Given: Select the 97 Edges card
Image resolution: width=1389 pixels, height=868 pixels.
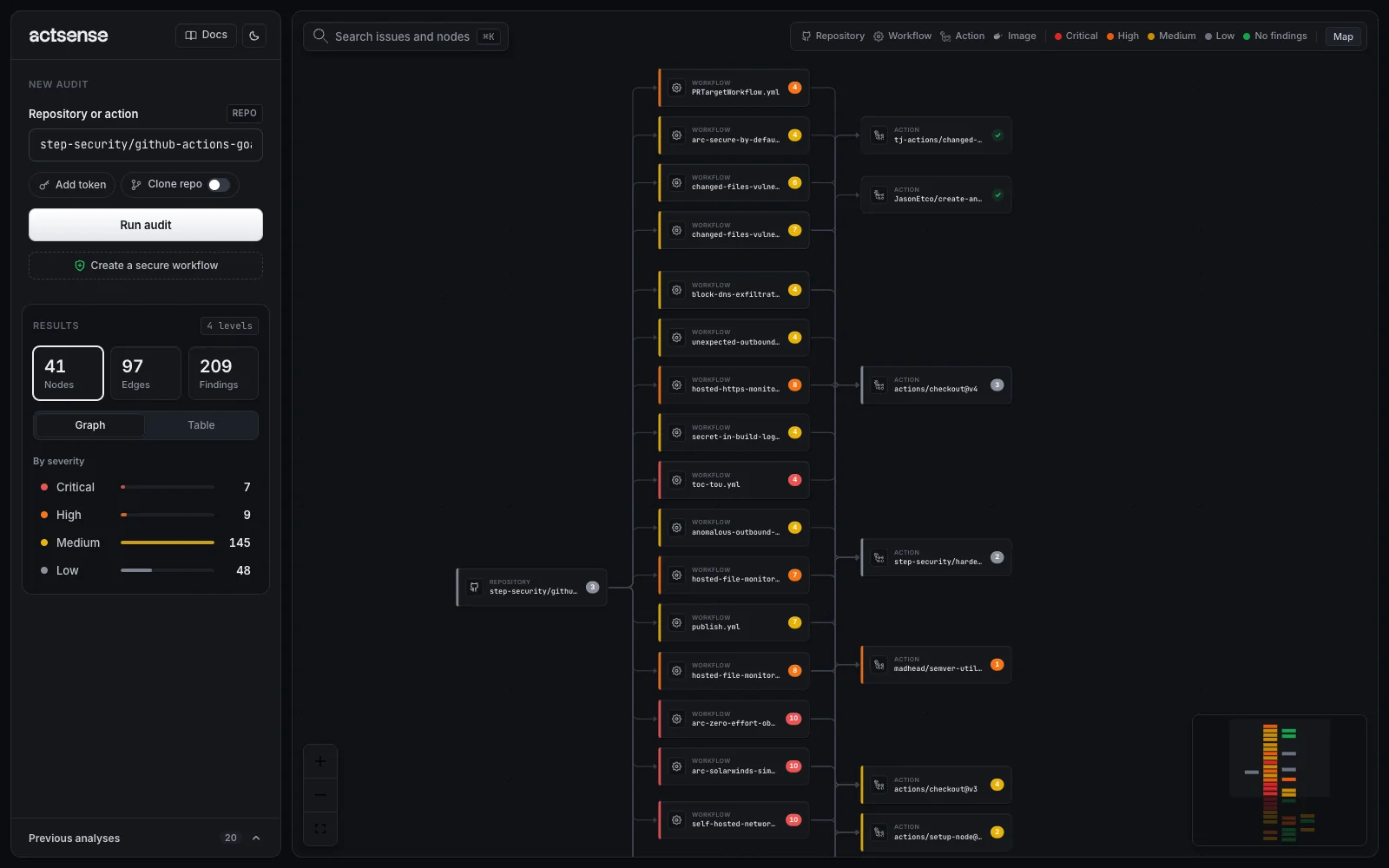Looking at the screenshot, I should tap(146, 373).
